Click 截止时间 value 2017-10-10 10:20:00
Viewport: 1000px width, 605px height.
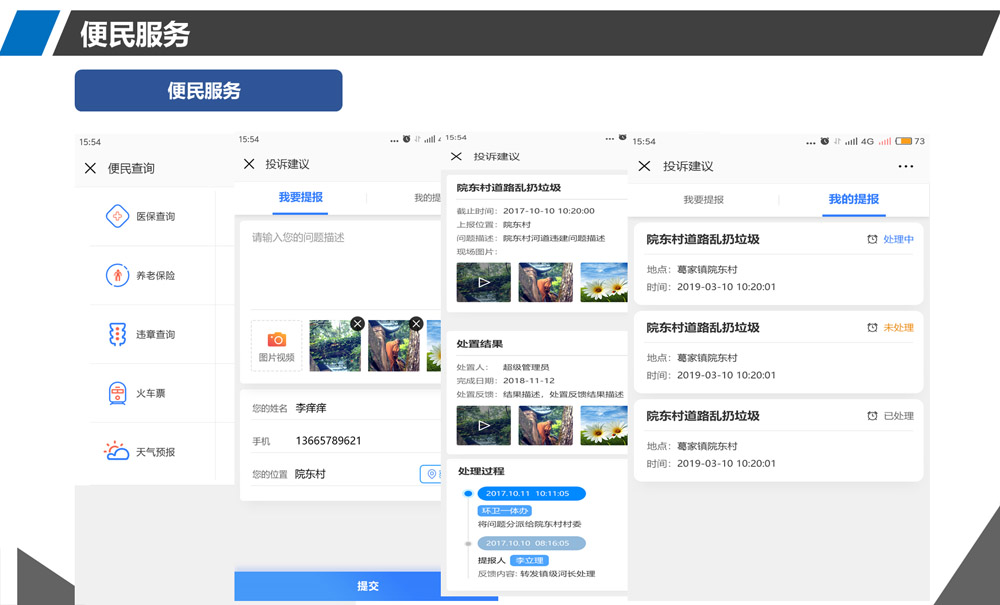(548, 211)
